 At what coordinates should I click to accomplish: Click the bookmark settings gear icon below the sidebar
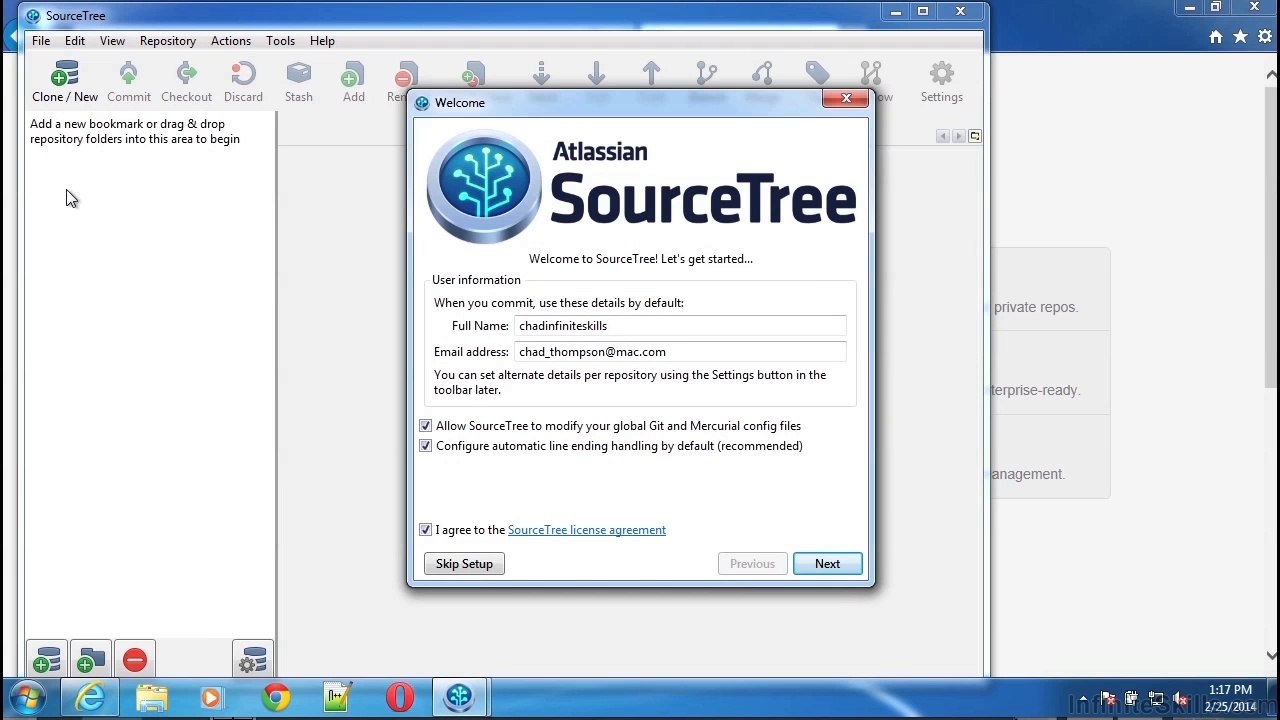(253, 660)
